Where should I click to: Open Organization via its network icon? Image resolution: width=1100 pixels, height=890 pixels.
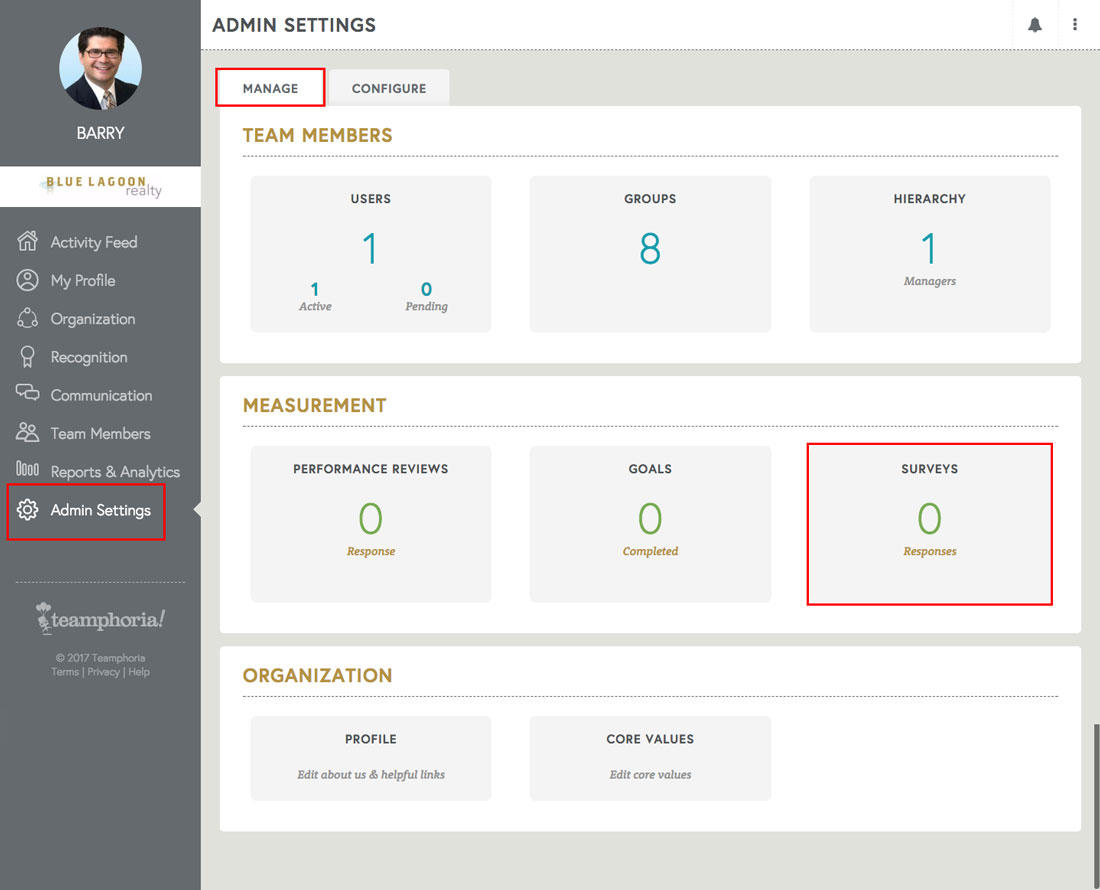28,318
